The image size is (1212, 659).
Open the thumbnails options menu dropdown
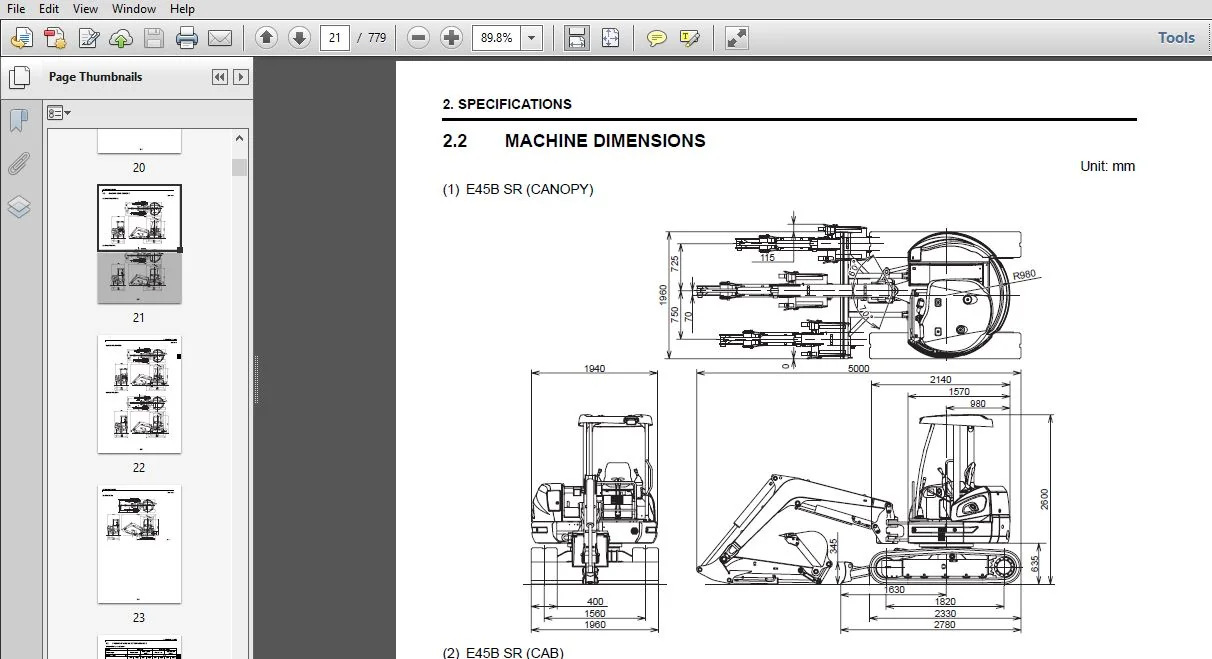(x=59, y=113)
